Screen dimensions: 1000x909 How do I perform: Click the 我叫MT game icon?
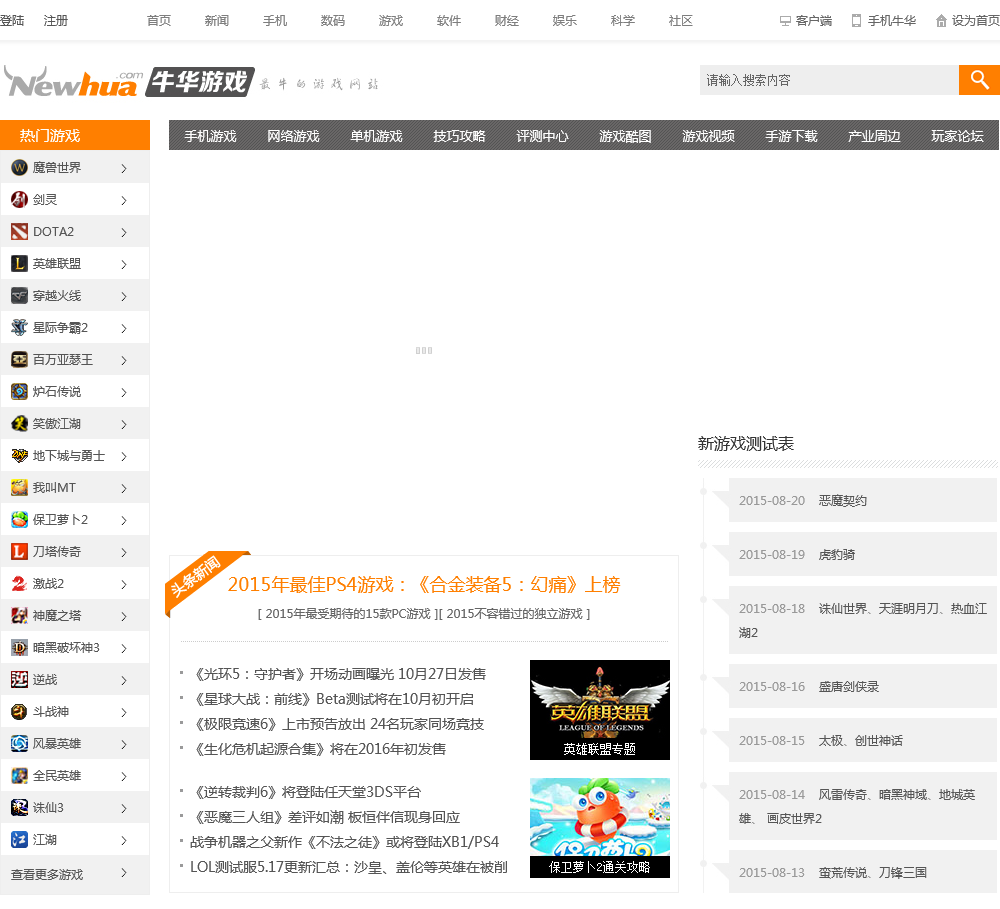(20, 487)
